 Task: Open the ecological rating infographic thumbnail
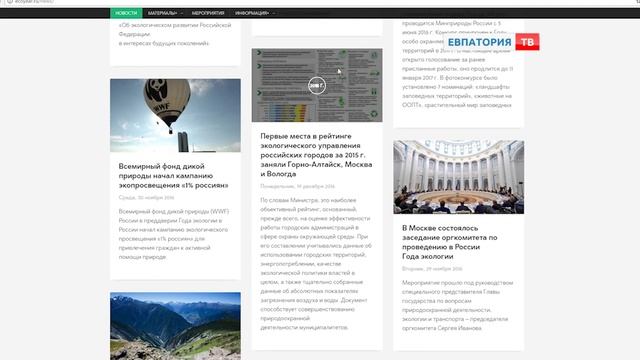pyautogui.click(x=317, y=85)
